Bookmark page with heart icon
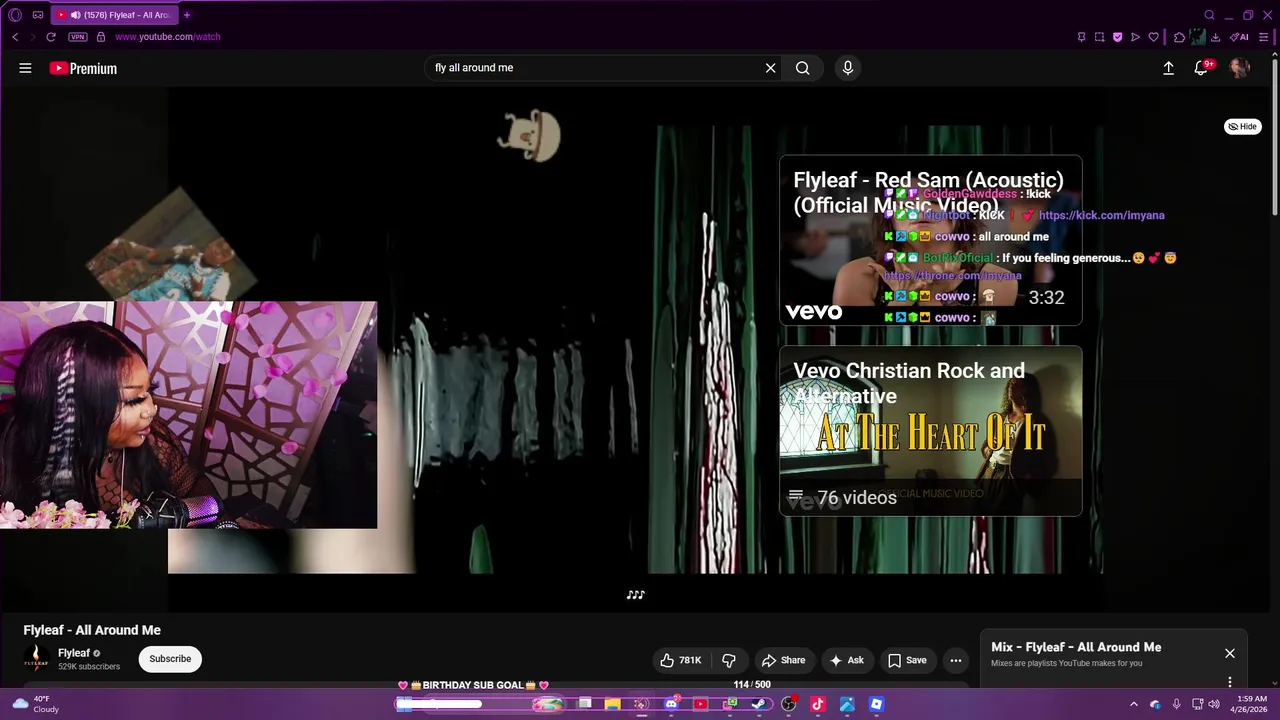This screenshot has height=720, width=1280. click(x=1153, y=37)
